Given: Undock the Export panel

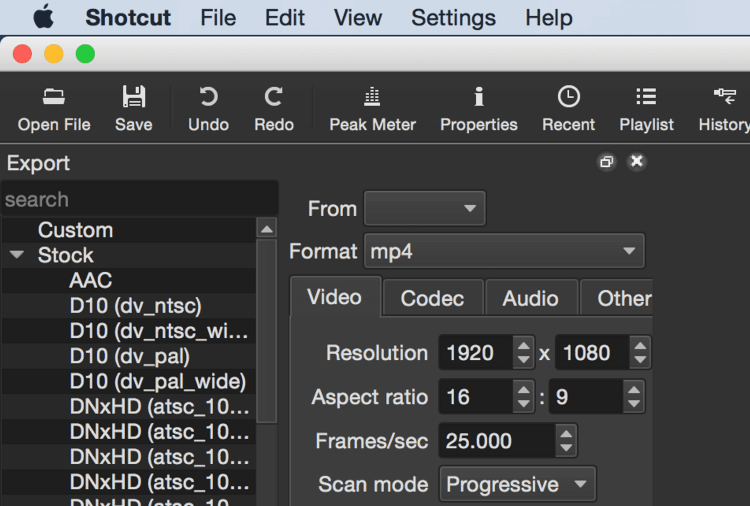Looking at the screenshot, I should [607, 162].
